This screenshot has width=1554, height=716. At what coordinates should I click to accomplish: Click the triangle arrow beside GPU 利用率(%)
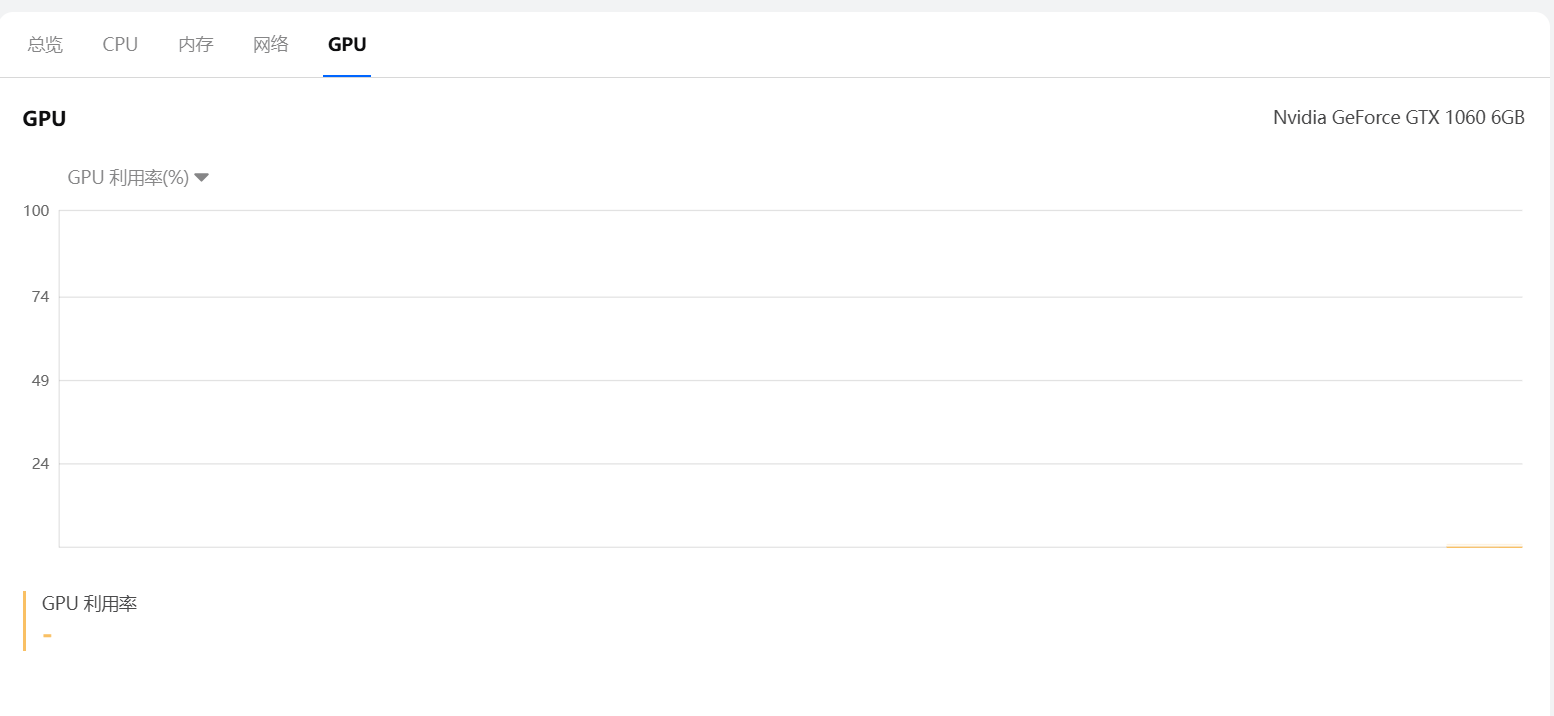tap(201, 177)
